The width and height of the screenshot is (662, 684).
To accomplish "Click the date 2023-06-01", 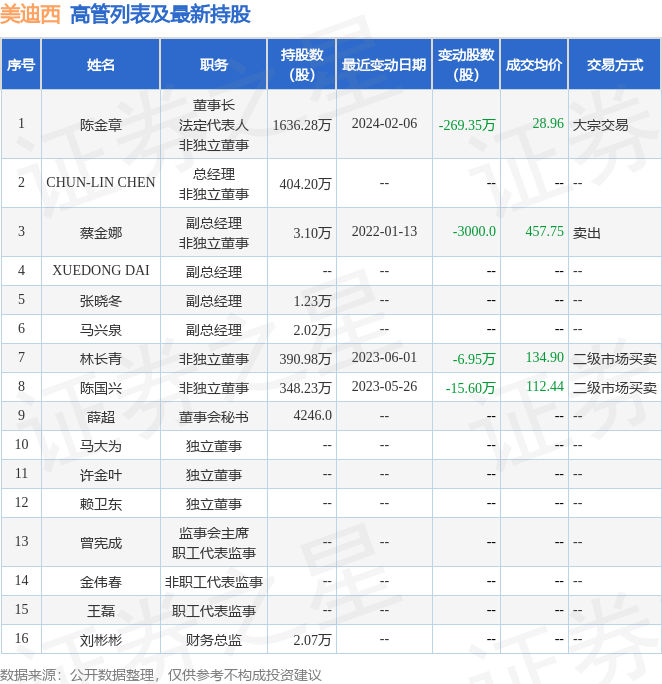I will tap(384, 357).
